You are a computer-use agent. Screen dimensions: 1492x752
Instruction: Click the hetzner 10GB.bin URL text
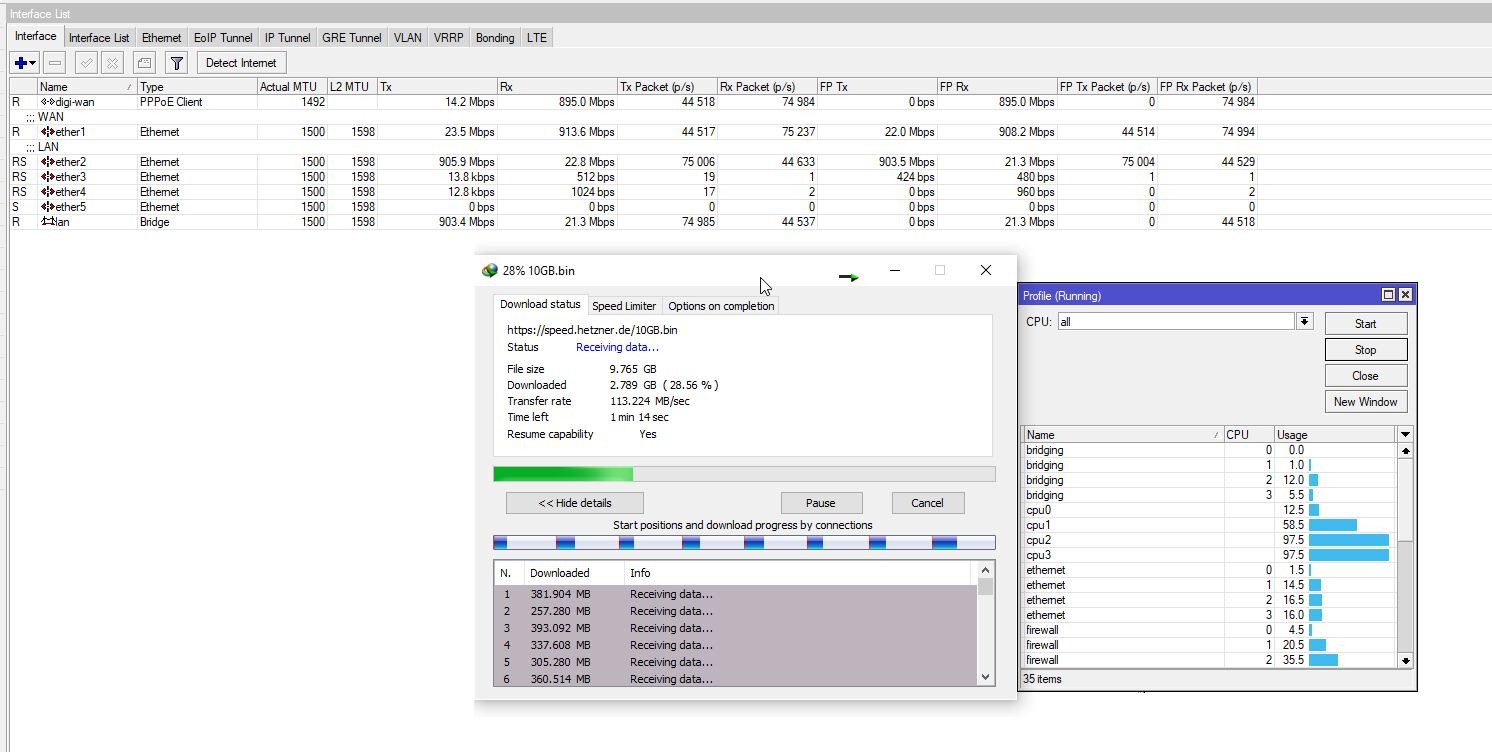(x=592, y=330)
